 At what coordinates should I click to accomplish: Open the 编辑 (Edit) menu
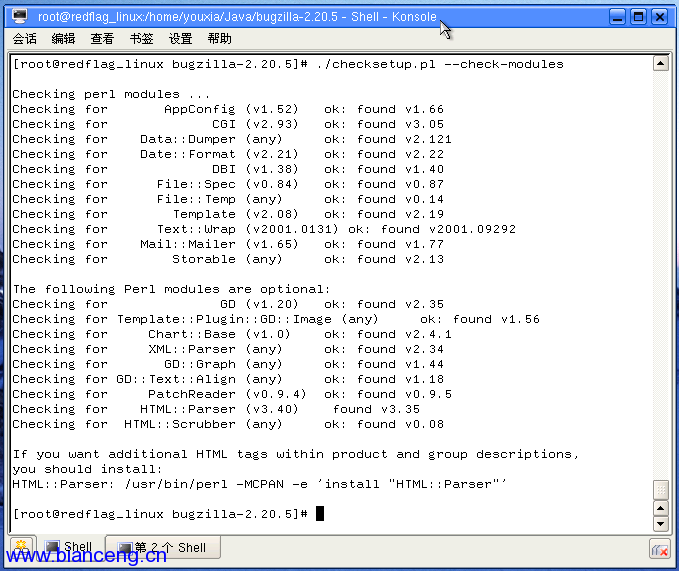(x=63, y=39)
